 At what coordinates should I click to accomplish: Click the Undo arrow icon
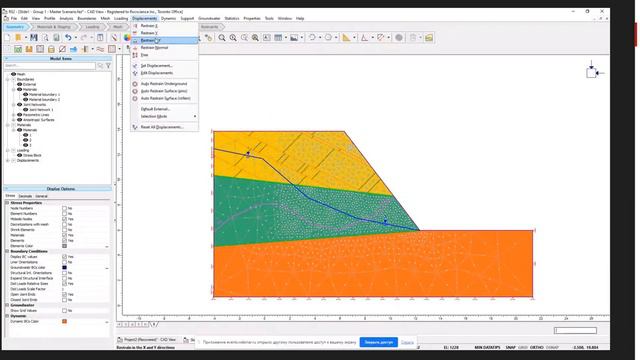coord(68,38)
